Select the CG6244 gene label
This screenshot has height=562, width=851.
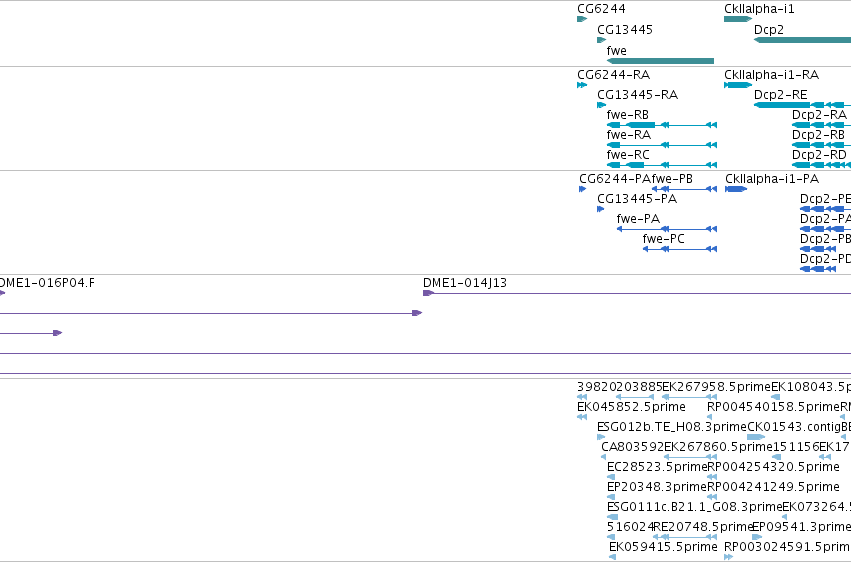coord(601,9)
